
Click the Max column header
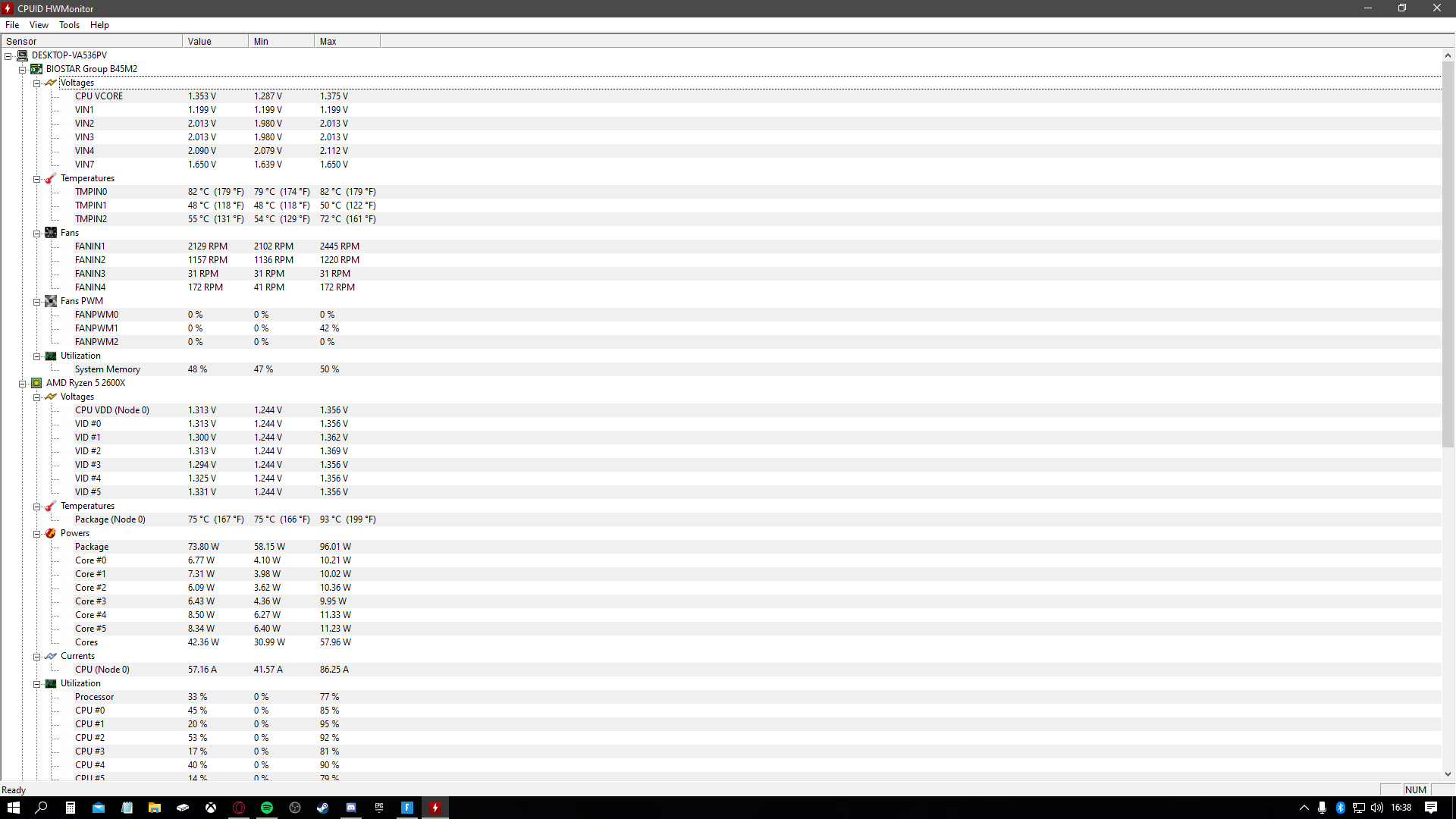point(347,41)
